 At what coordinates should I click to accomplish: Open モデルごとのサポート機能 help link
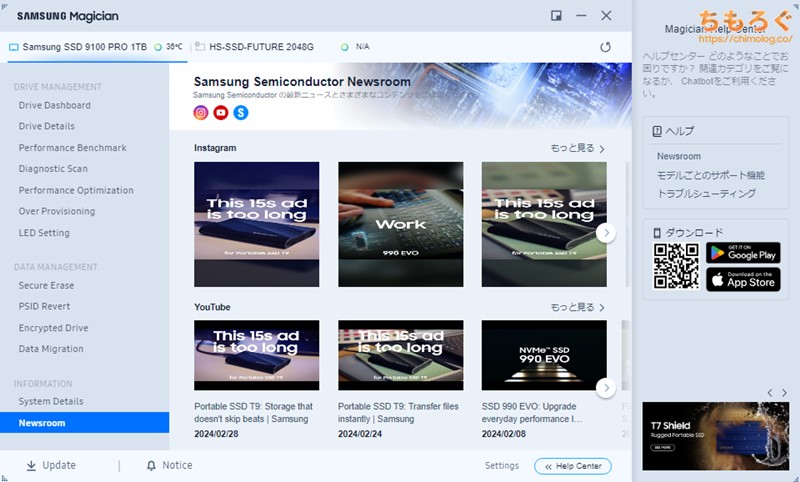point(710,175)
